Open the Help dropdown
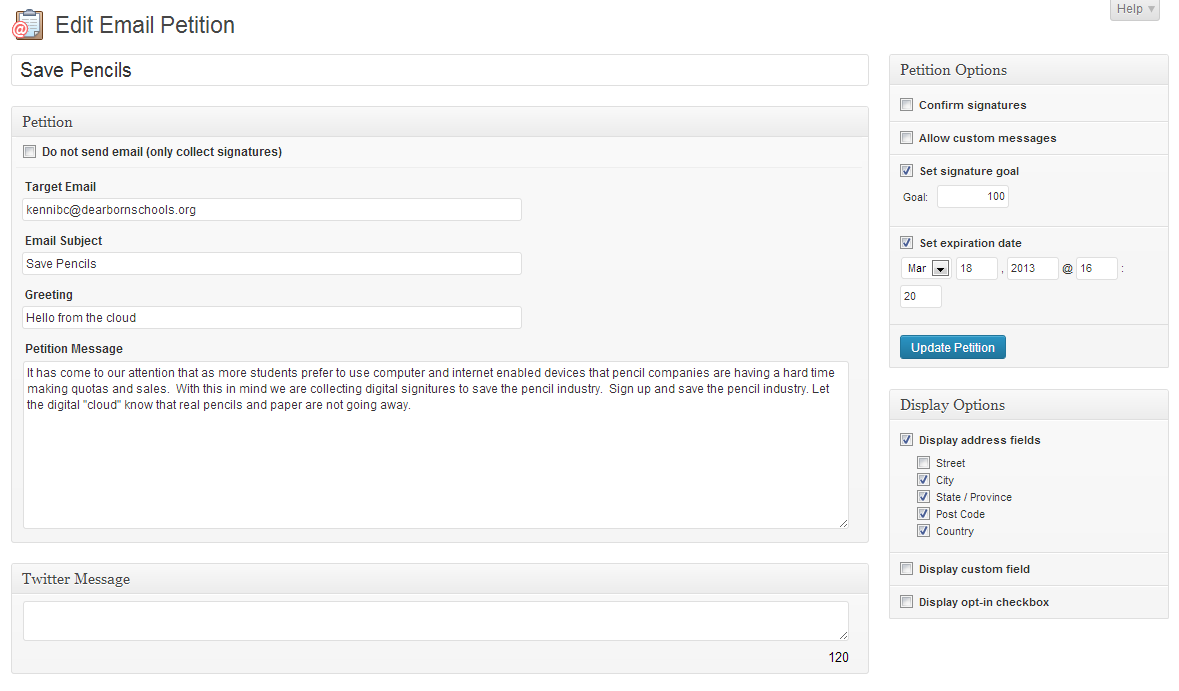Viewport: 1179px width, 691px height. coord(1133,9)
